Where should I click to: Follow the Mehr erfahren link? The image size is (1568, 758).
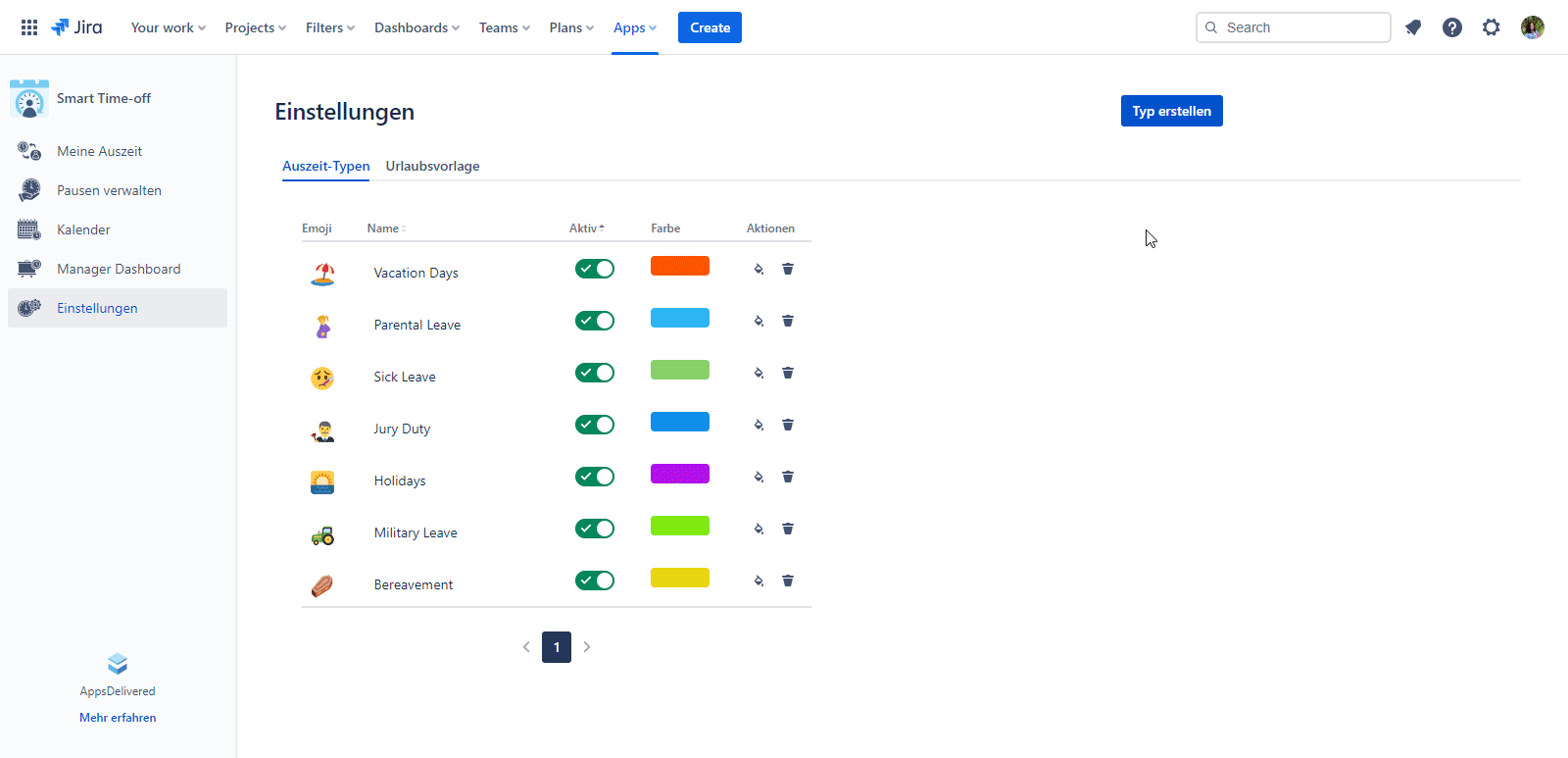[118, 718]
